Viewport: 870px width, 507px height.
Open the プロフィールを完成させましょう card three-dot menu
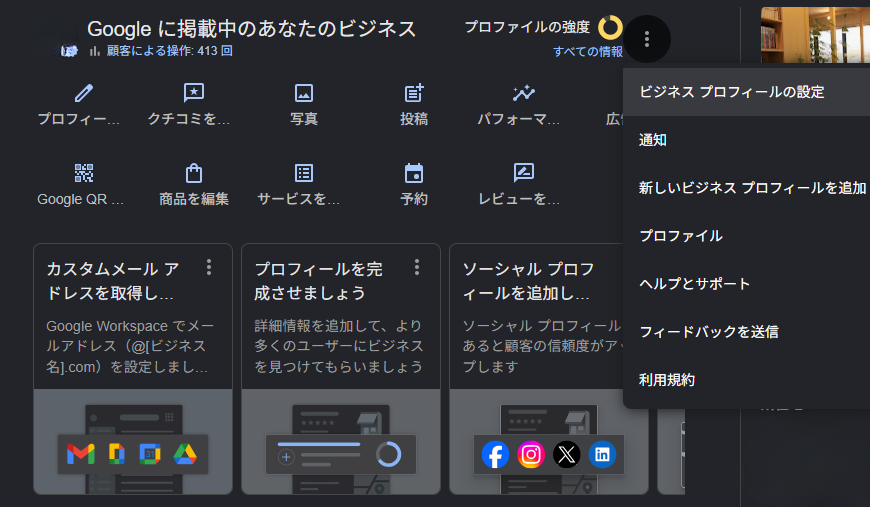click(x=417, y=267)
